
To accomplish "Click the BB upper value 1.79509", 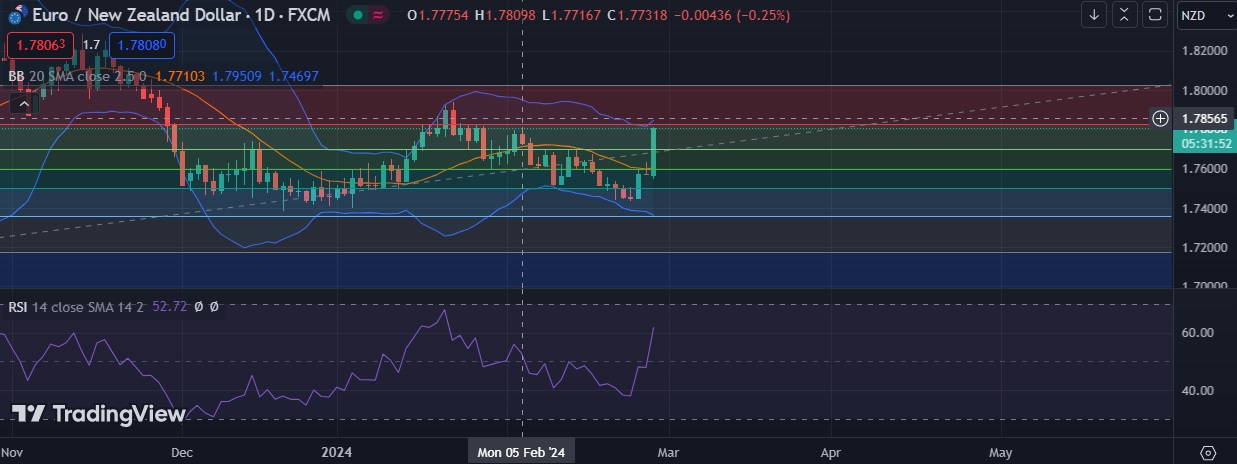I will (x=235, y=75).
